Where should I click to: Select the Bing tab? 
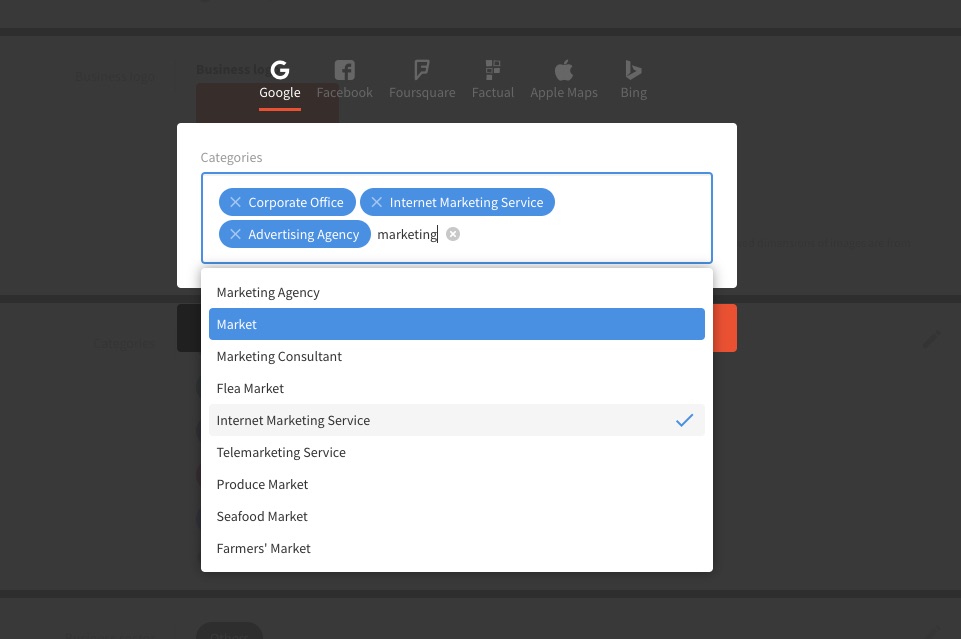pyautogui.click(x=633, y=80)
